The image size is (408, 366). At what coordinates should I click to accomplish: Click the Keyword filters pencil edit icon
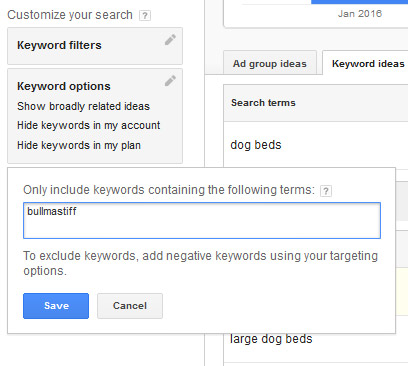[x=170, y=40]
